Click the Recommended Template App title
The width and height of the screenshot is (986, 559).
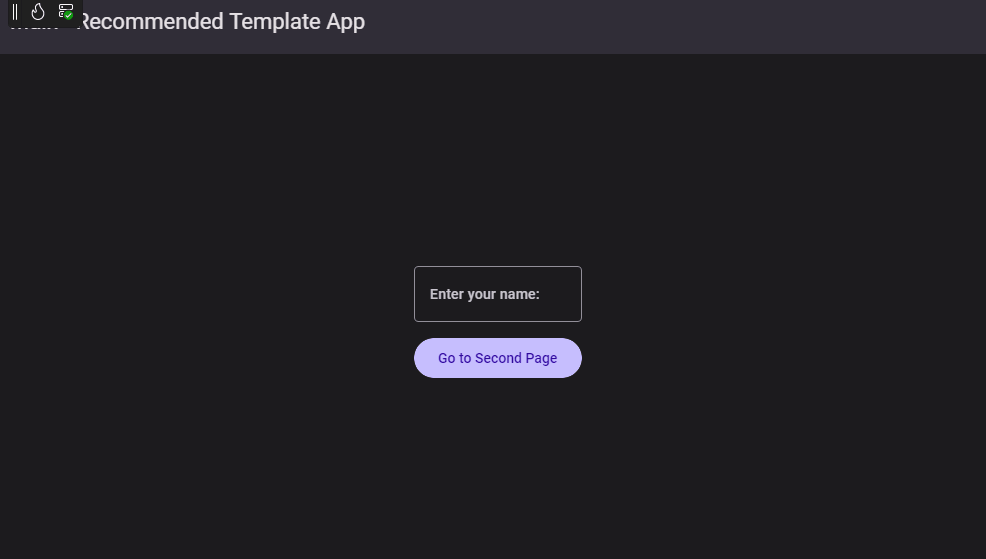point(221,22)
